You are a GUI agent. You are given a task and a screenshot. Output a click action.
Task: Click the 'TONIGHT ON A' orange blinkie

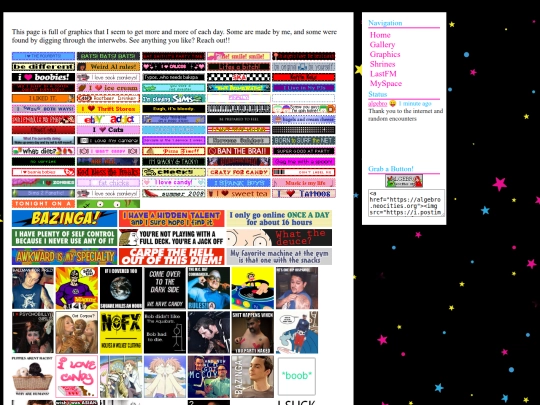(x=43, y=204)
